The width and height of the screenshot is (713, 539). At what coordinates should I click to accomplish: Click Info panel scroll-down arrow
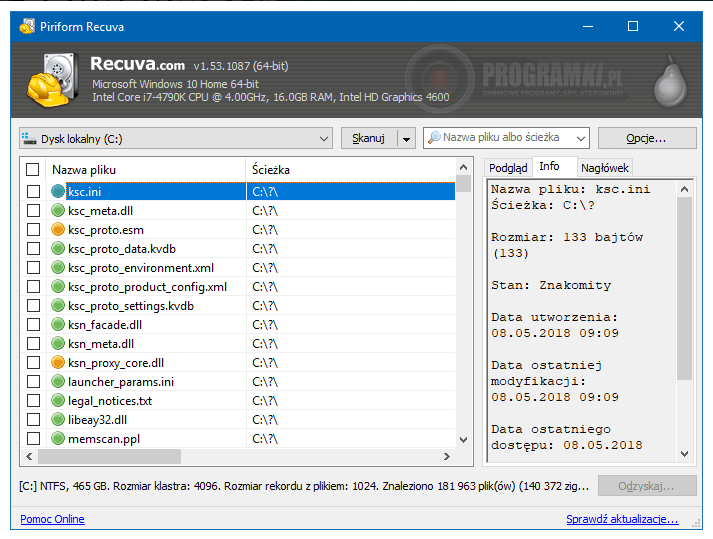click(684, 454)
